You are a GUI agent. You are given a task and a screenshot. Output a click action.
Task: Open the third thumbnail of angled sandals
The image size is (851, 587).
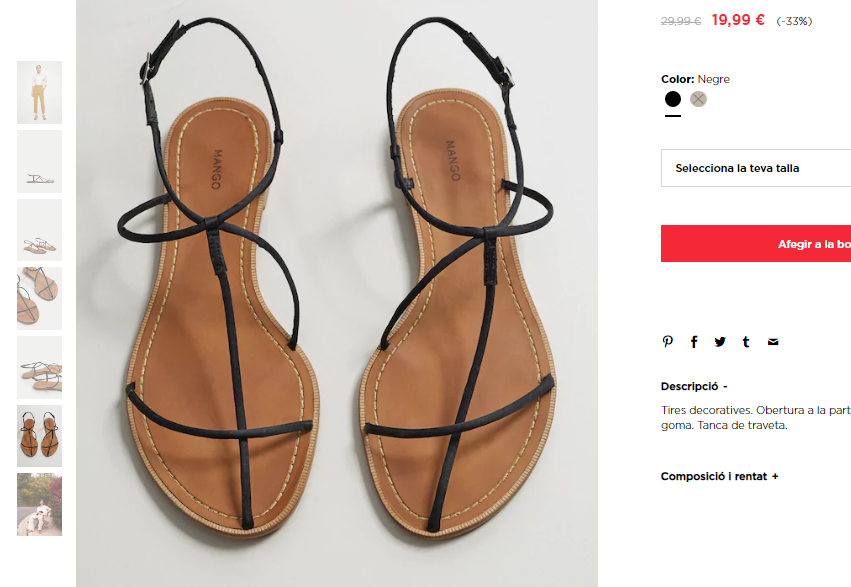click(x=40, y=230)
